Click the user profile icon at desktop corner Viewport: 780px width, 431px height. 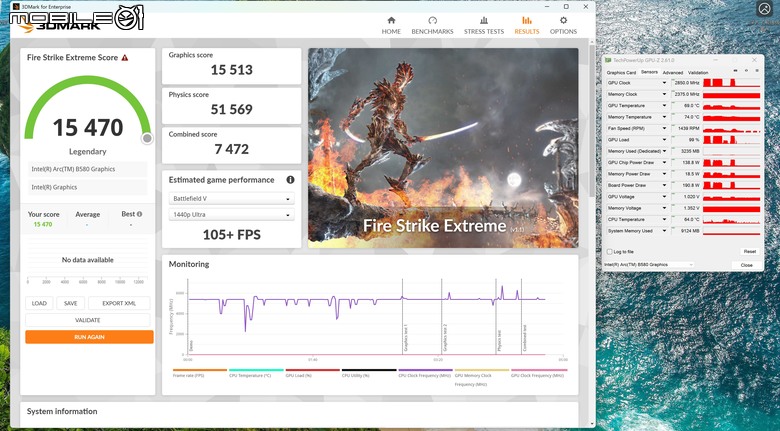point(764,9)
